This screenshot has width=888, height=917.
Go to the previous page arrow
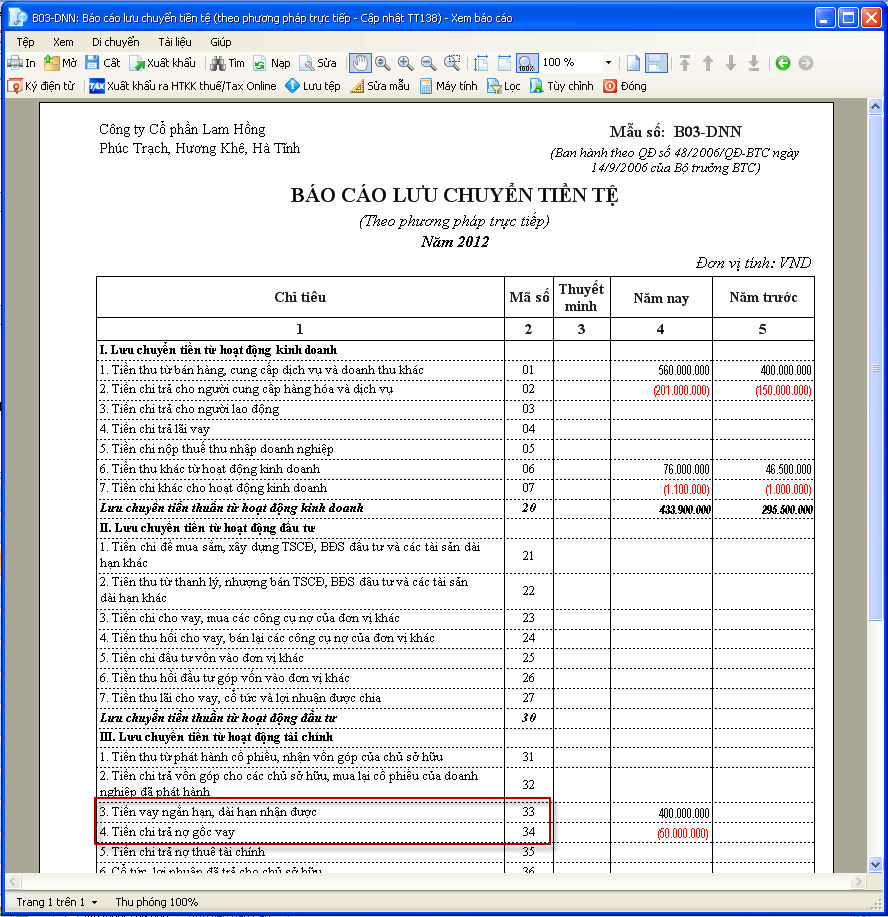708,63
